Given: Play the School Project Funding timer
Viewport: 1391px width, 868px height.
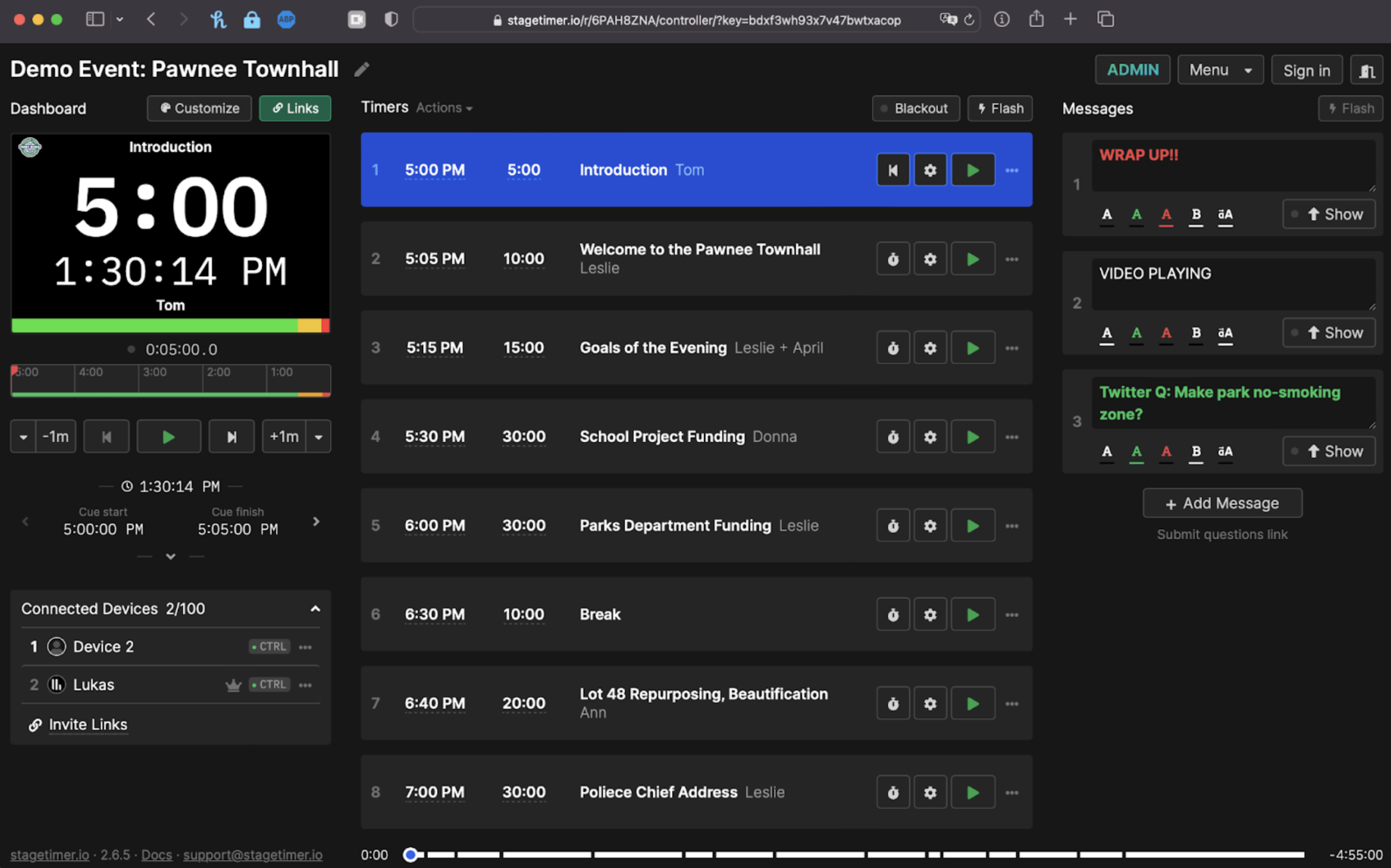Looking at the screenshot, I should (x=972, y=437).
